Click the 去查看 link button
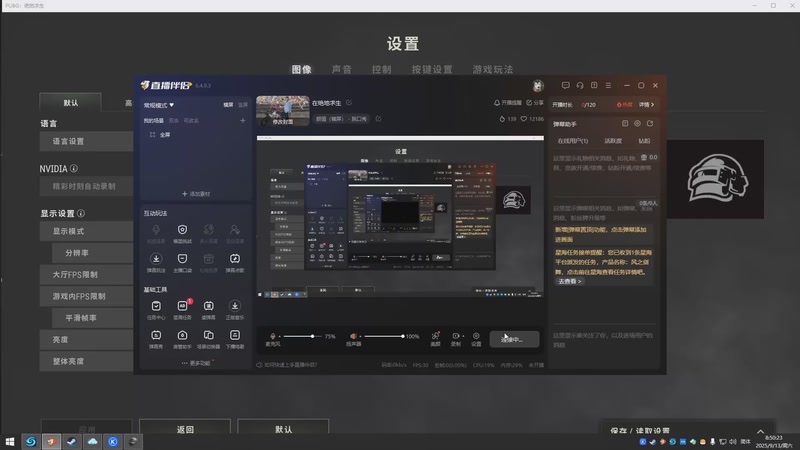Image resolution: width=800 pixels, height=450 pixels. point(569,281)
